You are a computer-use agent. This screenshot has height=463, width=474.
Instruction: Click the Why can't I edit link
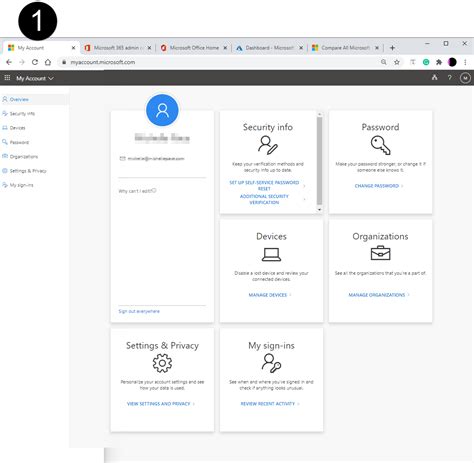click(137, 191)
